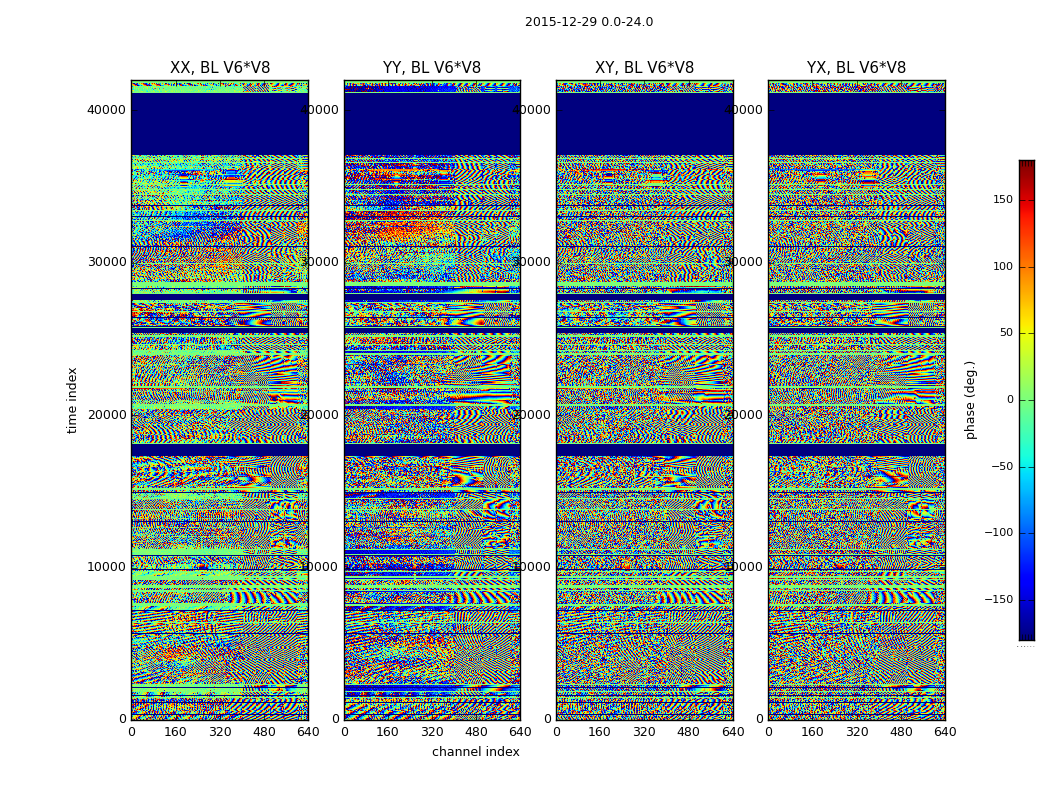
Task: Click the YY plot x-axis tick '160'
Action: [x=388, y=732]
